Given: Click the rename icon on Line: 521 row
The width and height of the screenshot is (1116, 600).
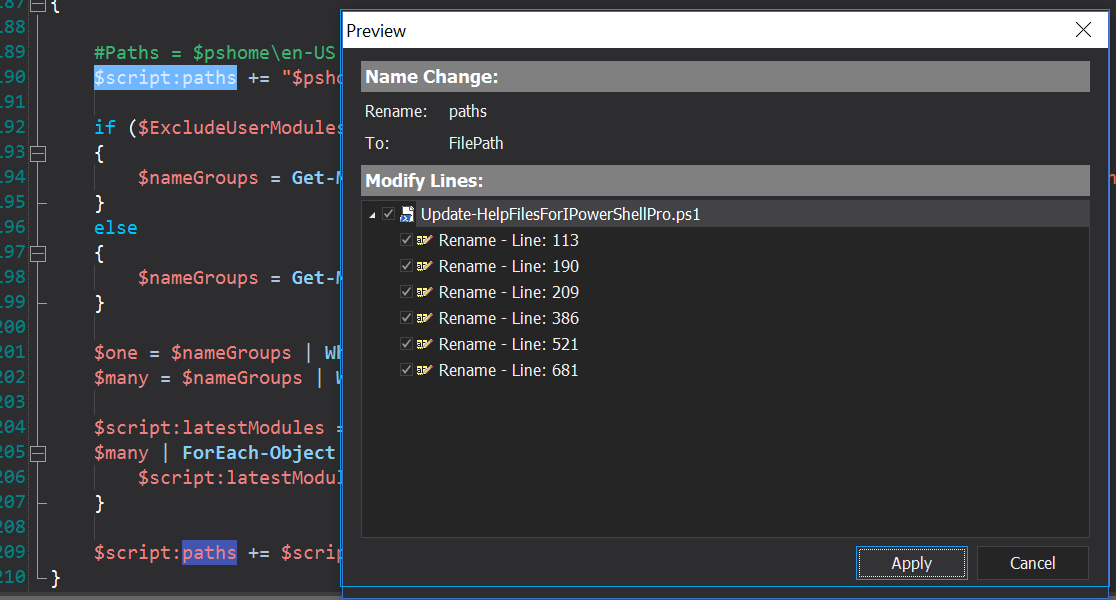Looking at the screenshot, I should (x=424, y=344).
